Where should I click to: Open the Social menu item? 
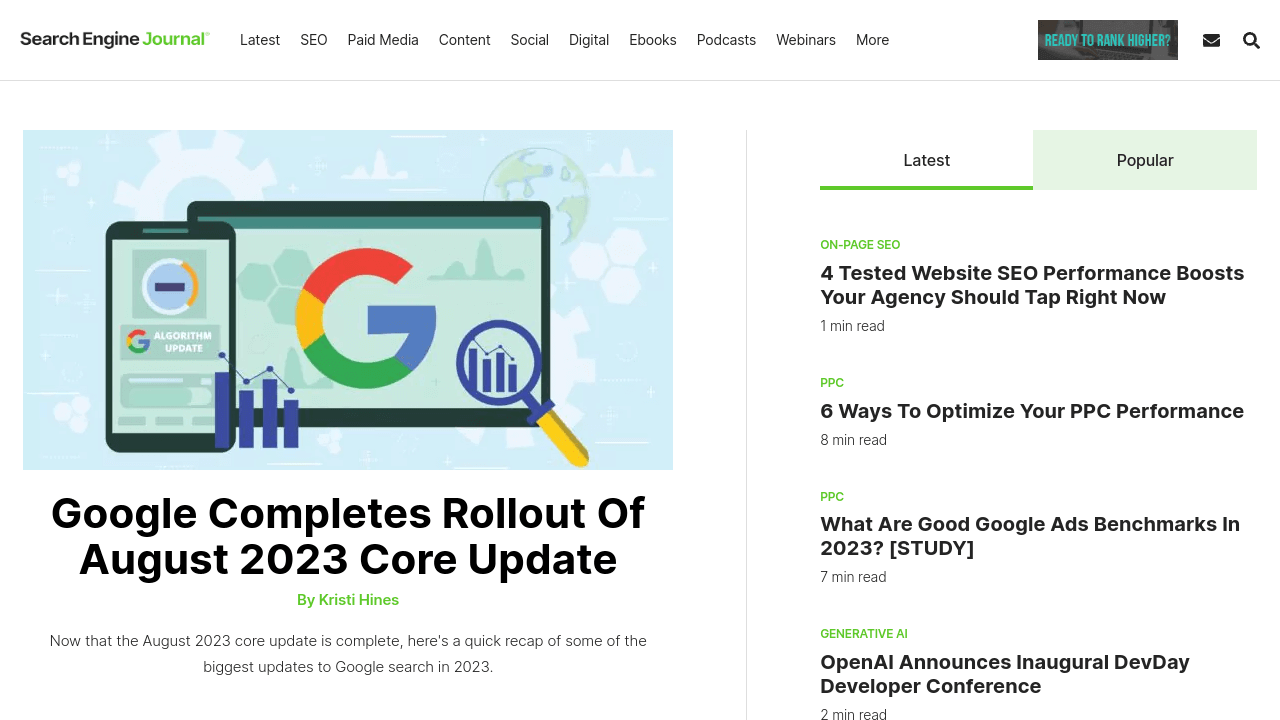530,40
